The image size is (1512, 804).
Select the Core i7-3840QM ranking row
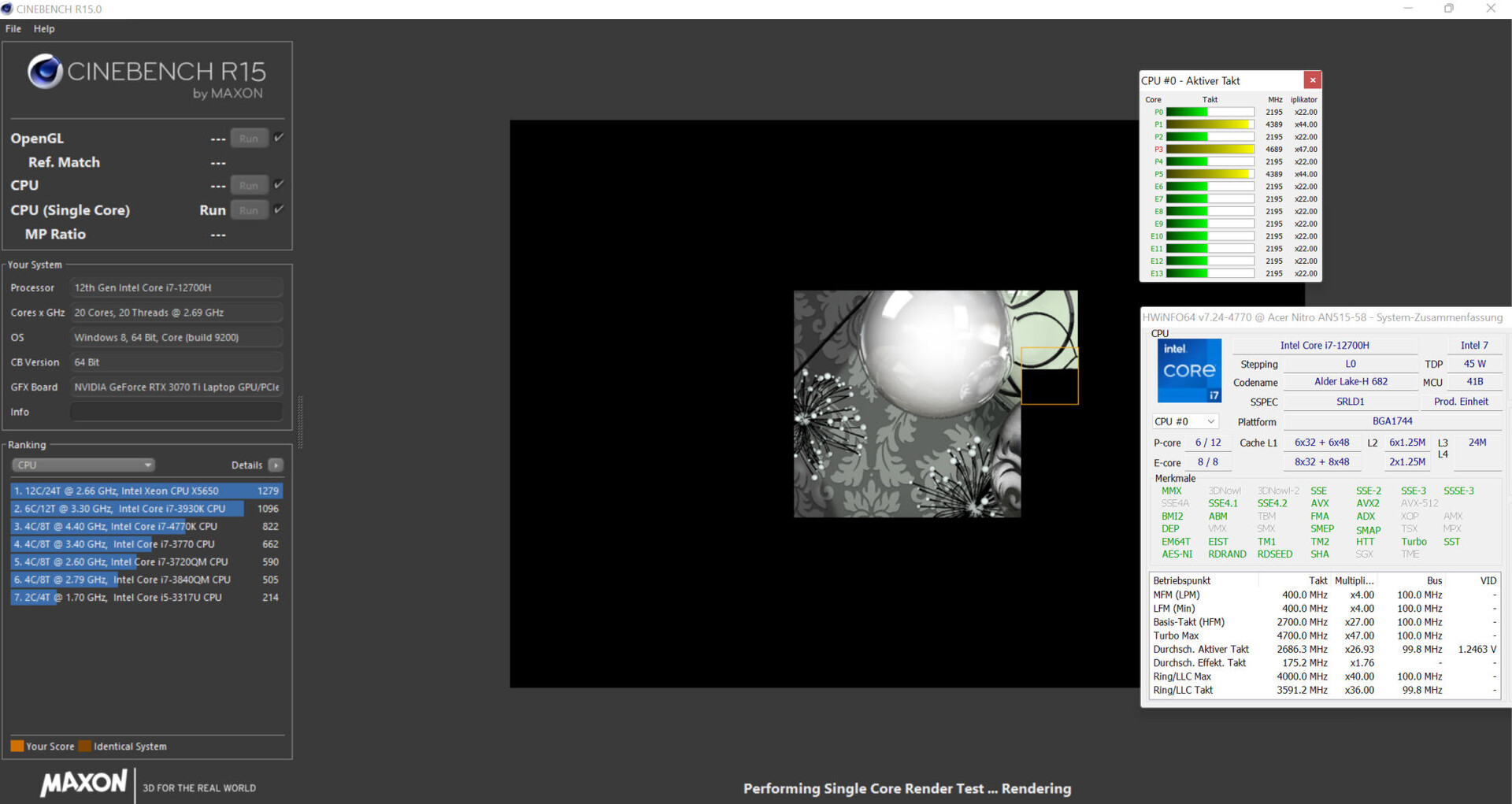pos(146,580)
